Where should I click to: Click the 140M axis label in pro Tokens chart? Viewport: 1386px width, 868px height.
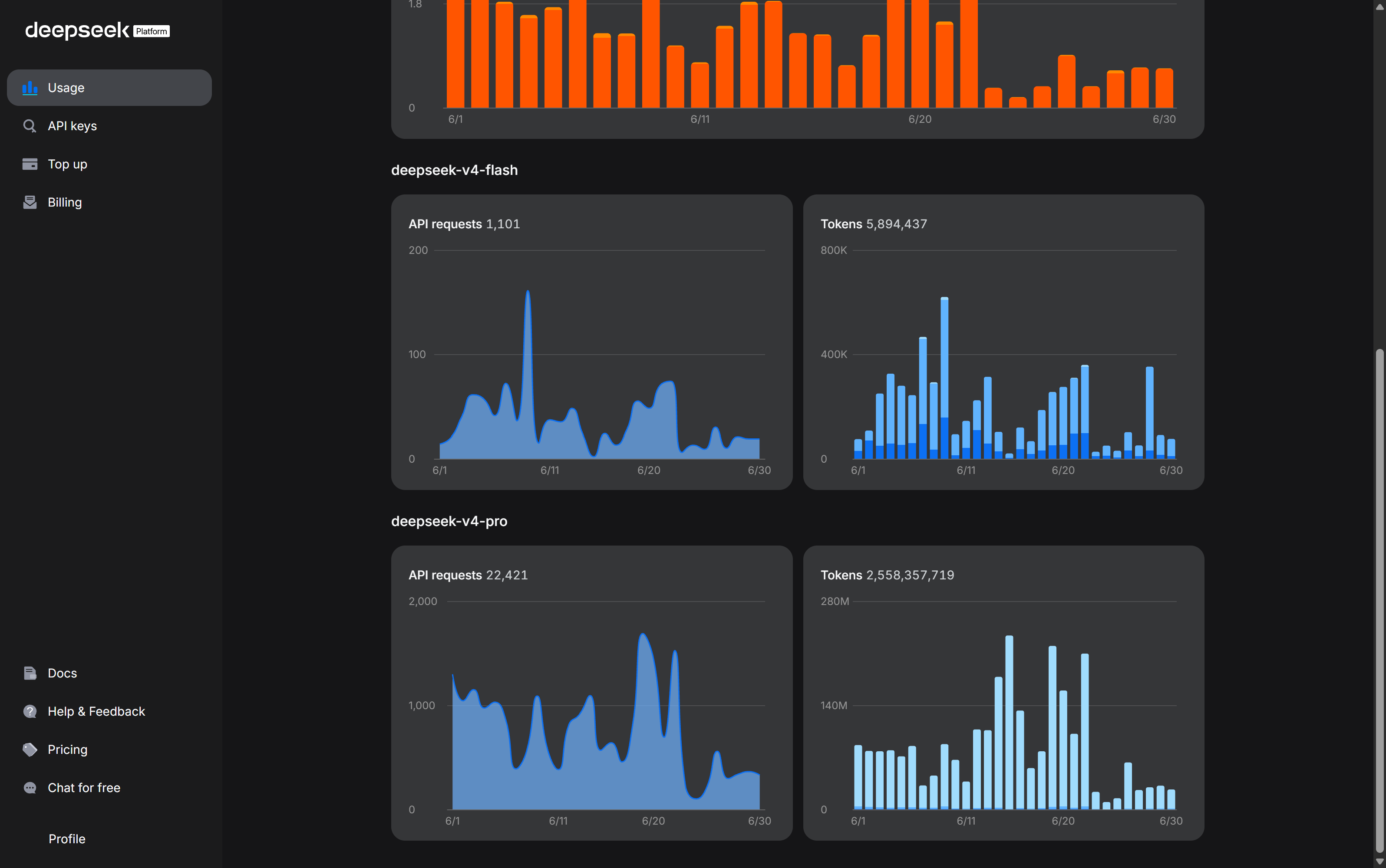(834, 705)
